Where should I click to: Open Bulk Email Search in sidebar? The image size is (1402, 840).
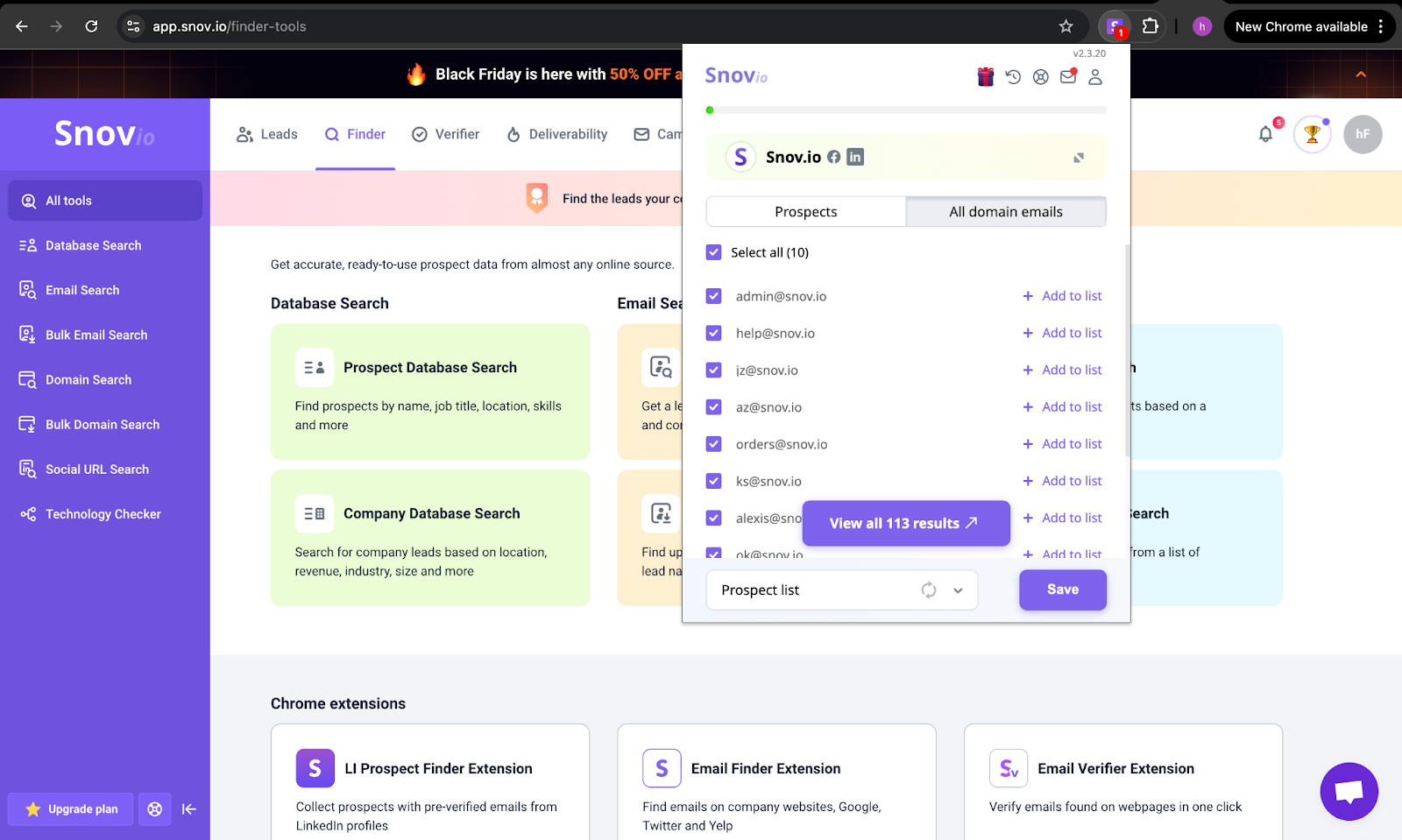(x=105, y=335)
